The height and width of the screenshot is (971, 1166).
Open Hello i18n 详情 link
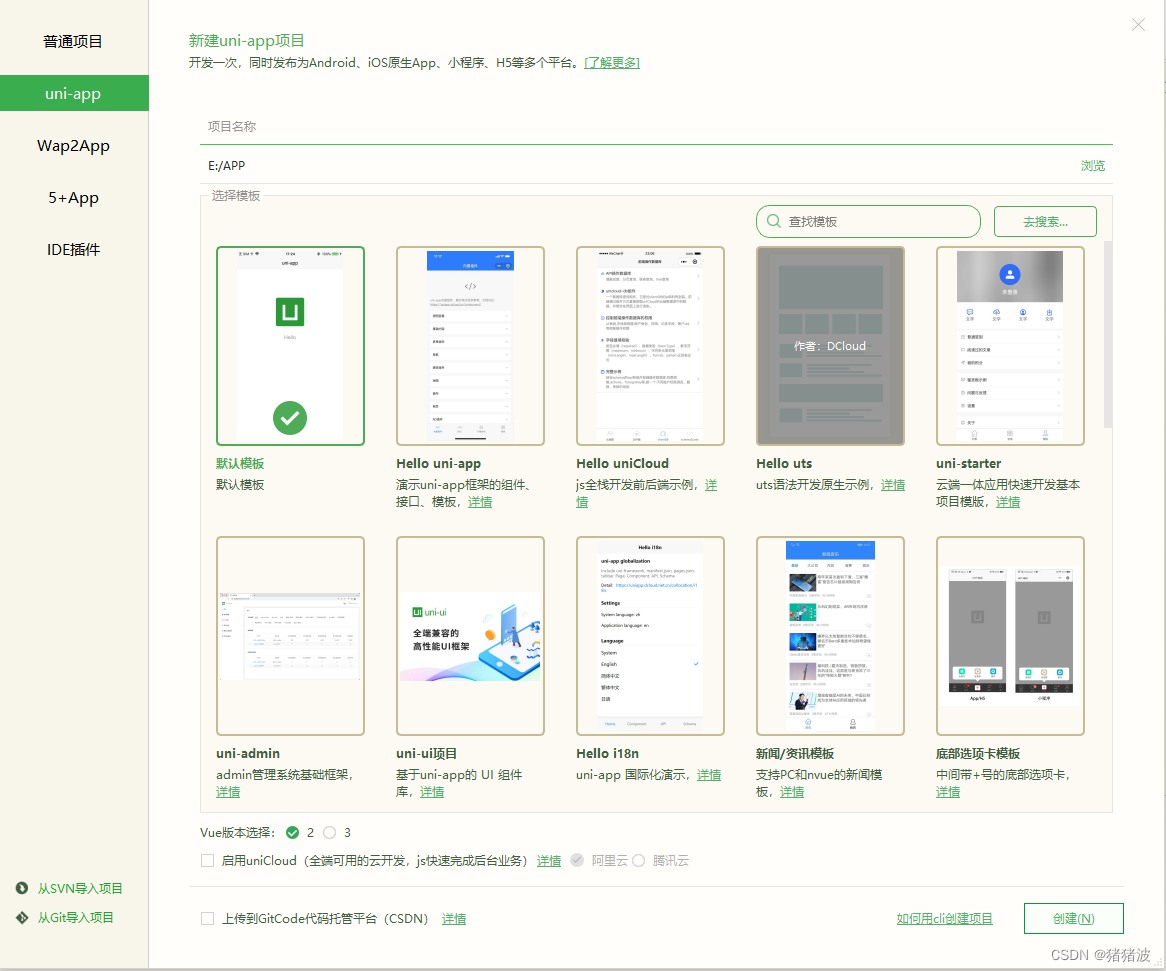click(x=709, y=775)
